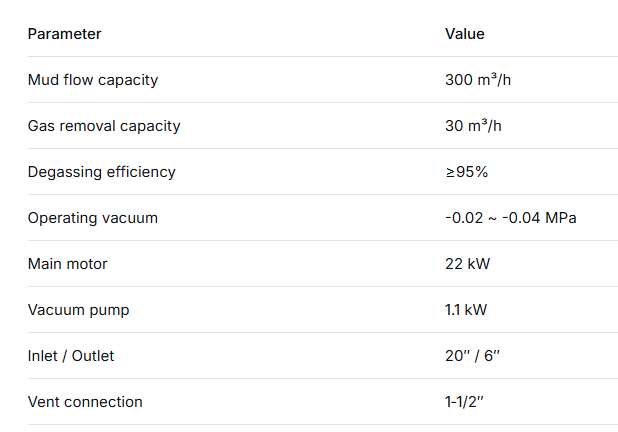Click the 1.1 kW value
The height and width of the screenshot is (432, 618).
tap(466, 310)
